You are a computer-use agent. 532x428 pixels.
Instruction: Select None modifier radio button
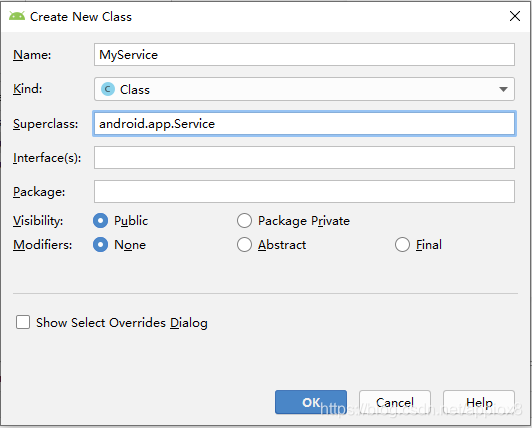click(x=100, y=245)
